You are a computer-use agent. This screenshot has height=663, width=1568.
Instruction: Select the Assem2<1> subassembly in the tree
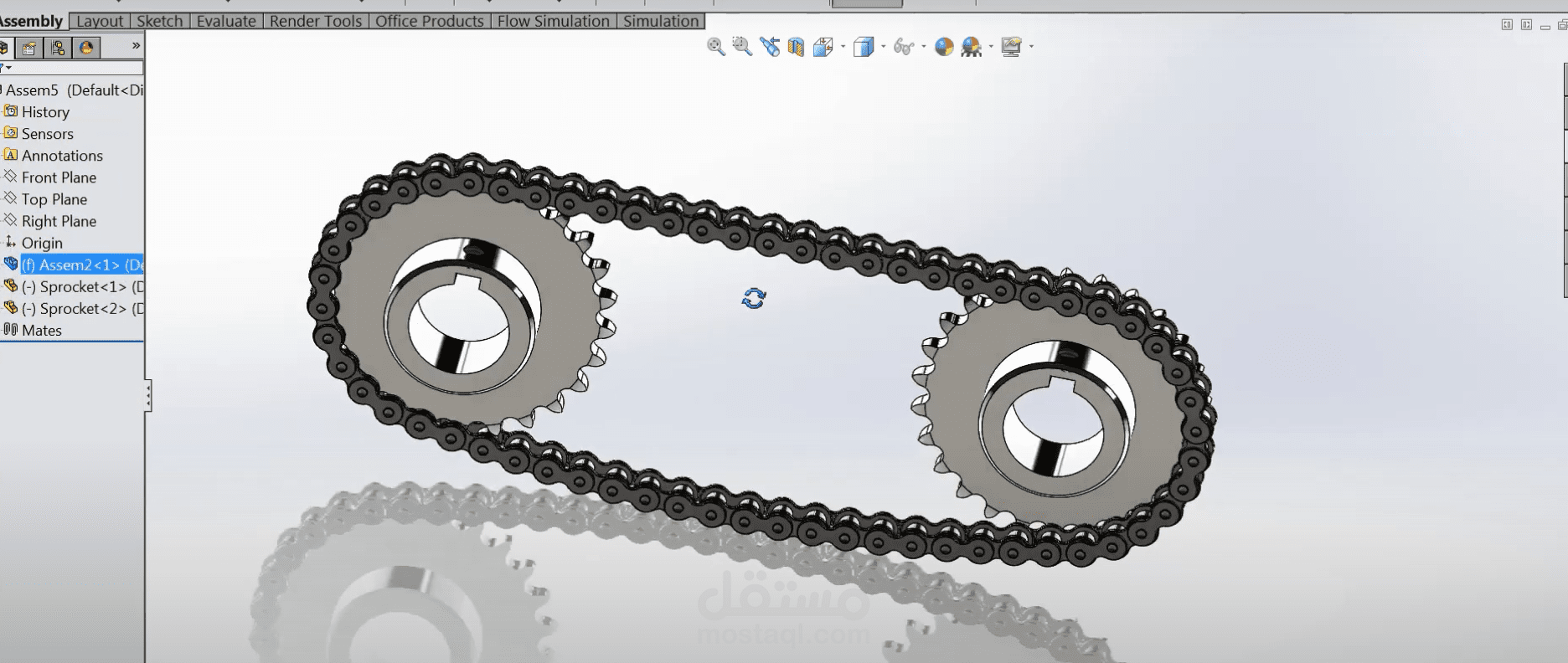82,265
